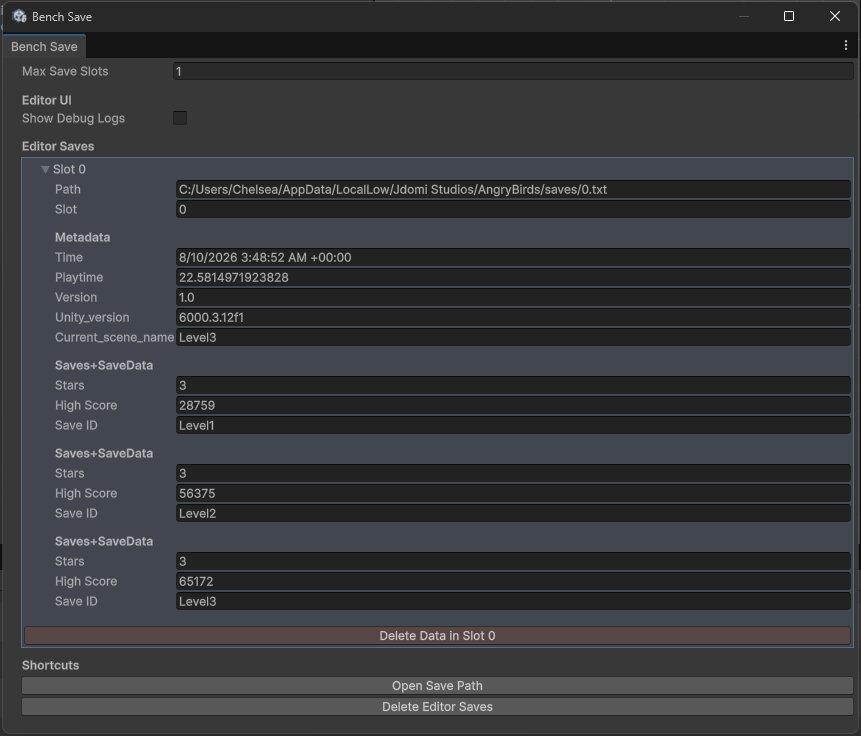861x736 pixels.
Task: Click the Editor Saves heading
Action: [58, 146]
